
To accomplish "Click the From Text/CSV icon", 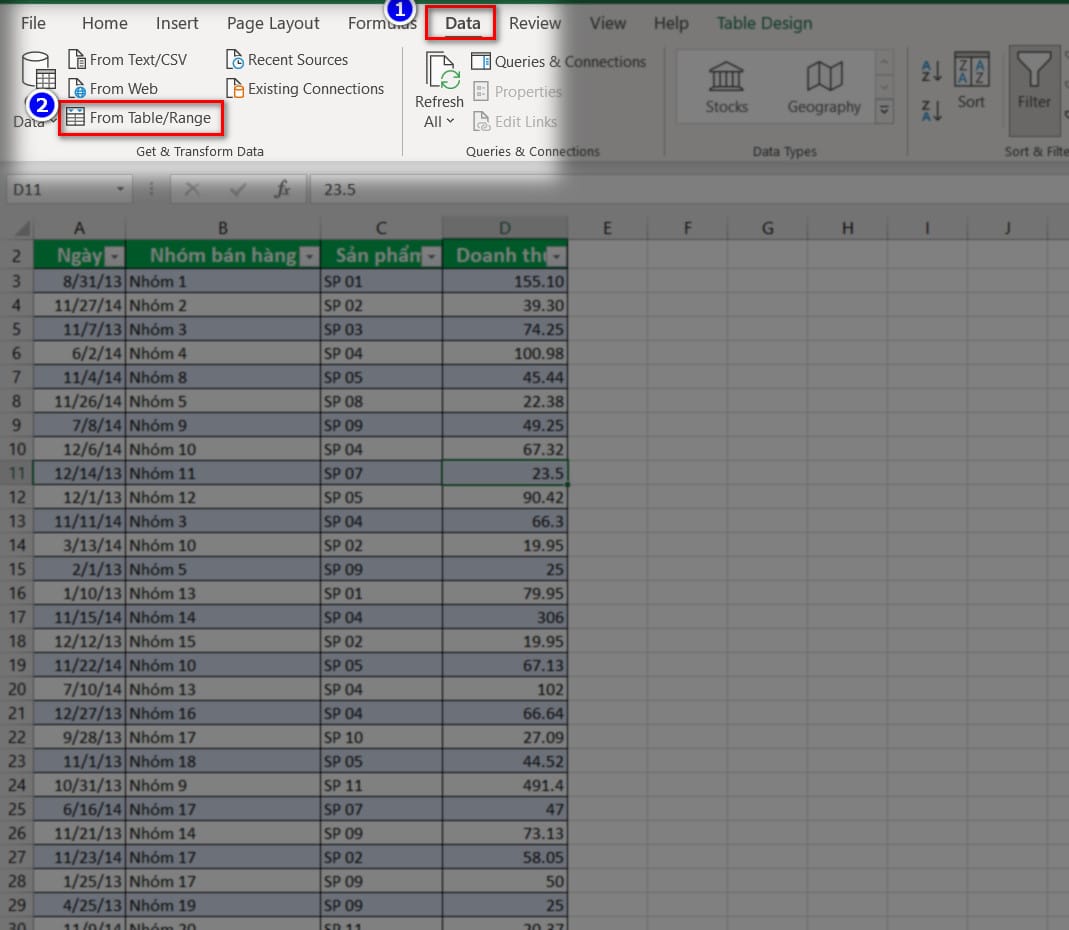I will click(x=77, y=60).
